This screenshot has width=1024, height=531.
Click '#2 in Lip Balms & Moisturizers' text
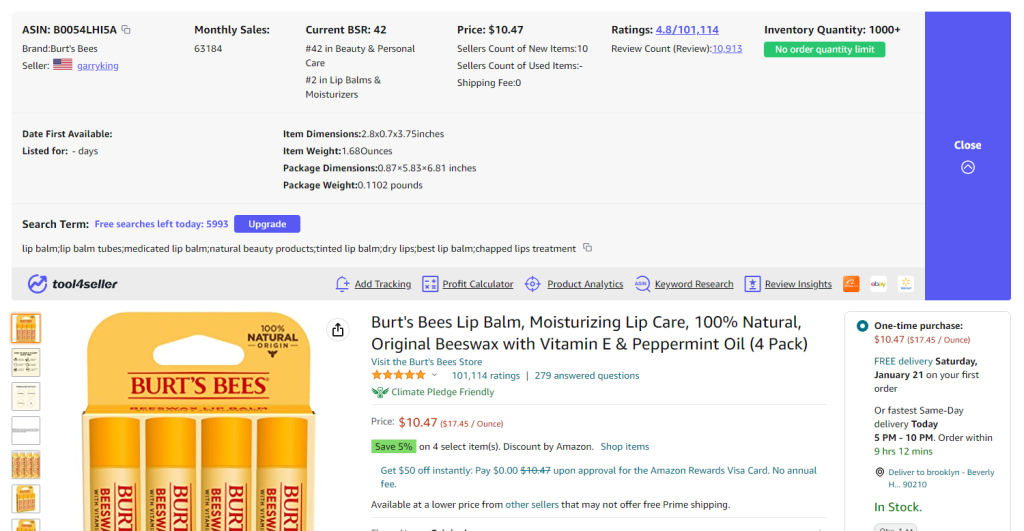point(344,87)
